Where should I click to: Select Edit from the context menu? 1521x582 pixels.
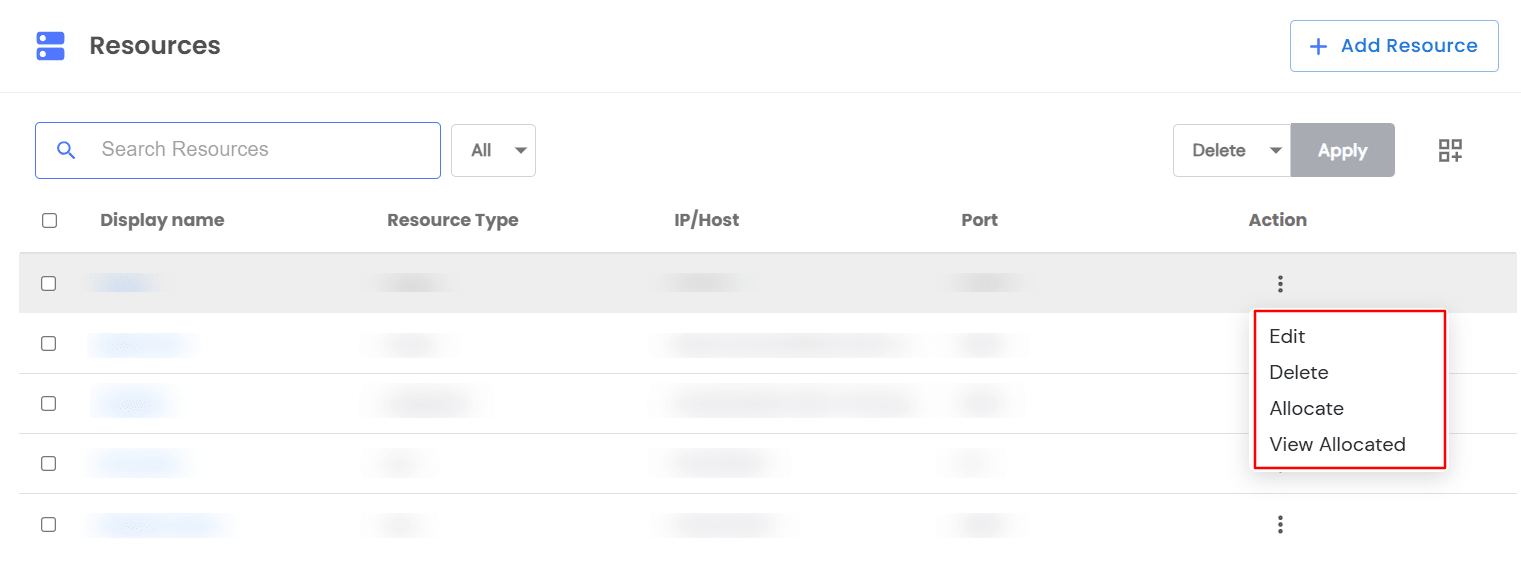click(x=1287, y=336)
